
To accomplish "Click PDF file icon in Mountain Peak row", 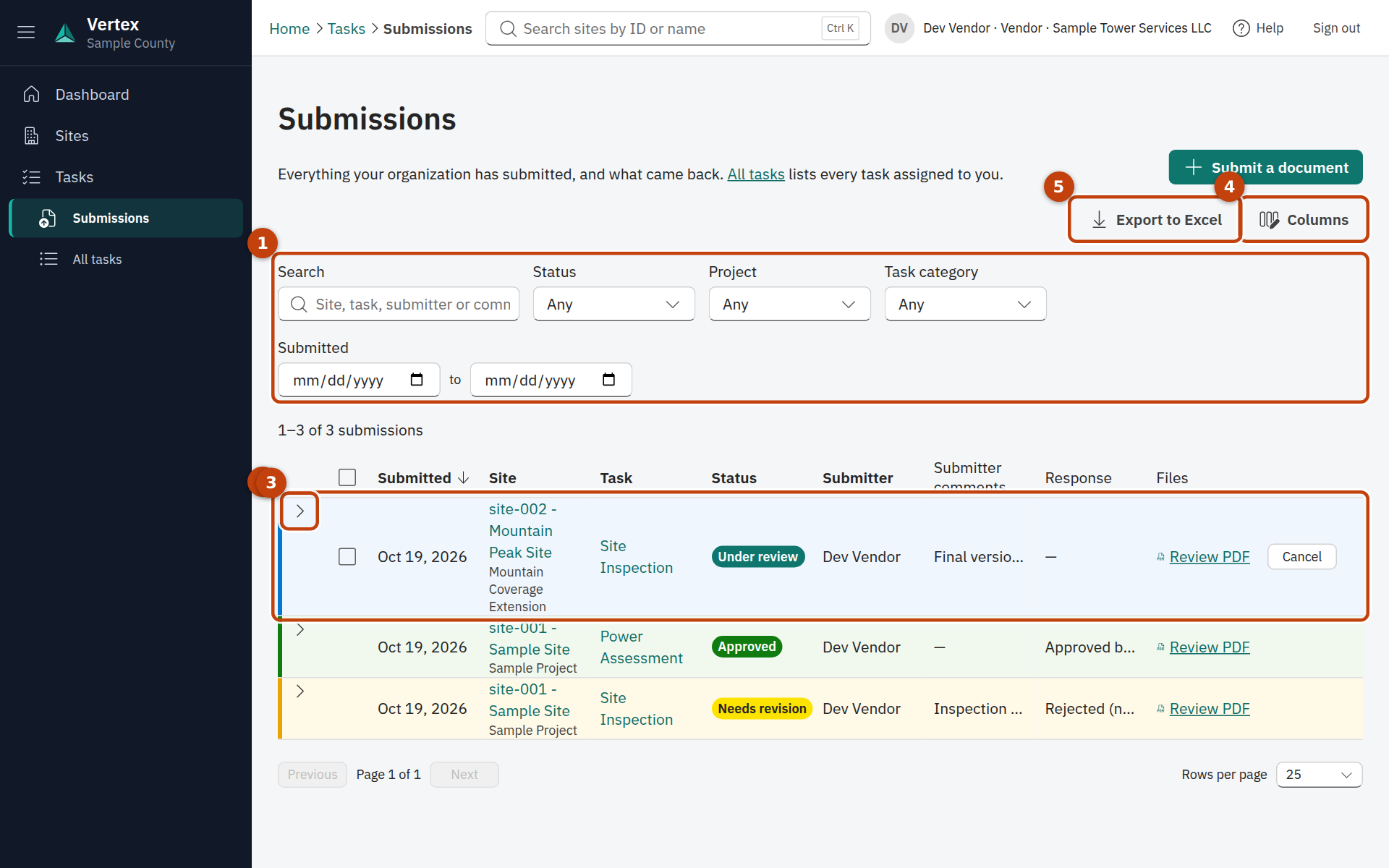I will tap(1160, 557).
